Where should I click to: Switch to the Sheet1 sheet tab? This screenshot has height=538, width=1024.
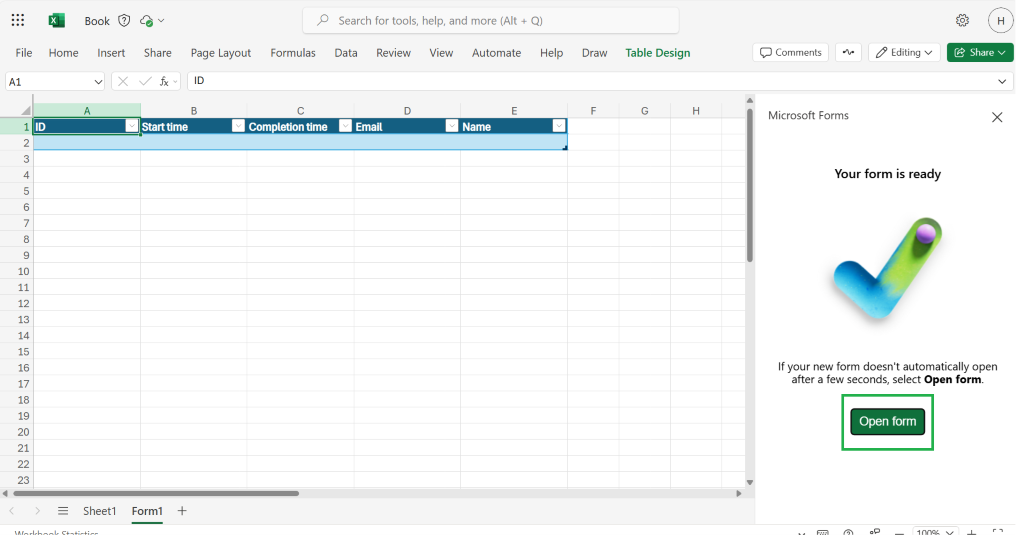(99, 511)
